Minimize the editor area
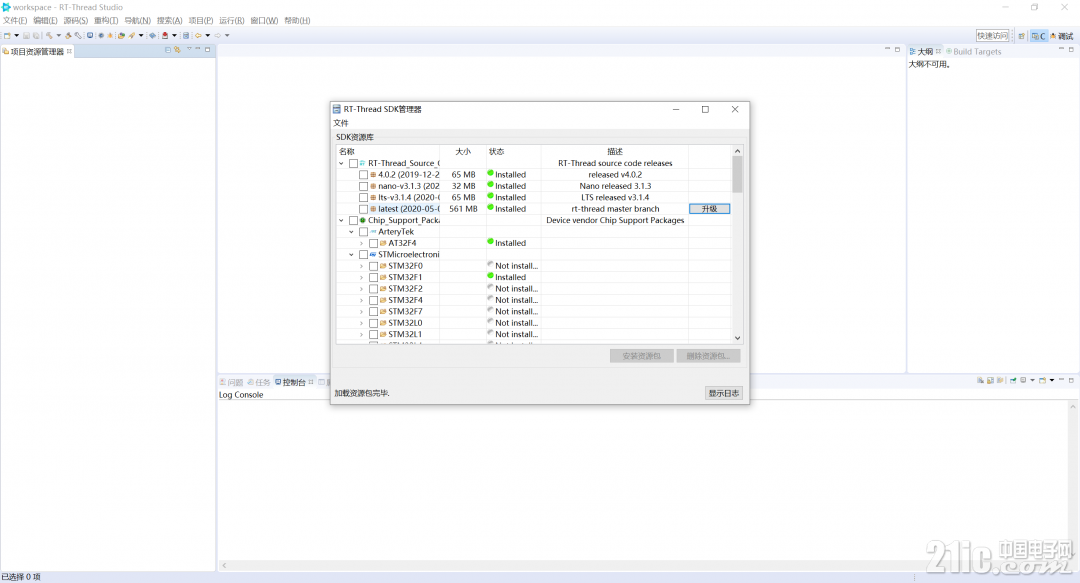The width and height of the screenshot is (1080, 583). (887, 50)
